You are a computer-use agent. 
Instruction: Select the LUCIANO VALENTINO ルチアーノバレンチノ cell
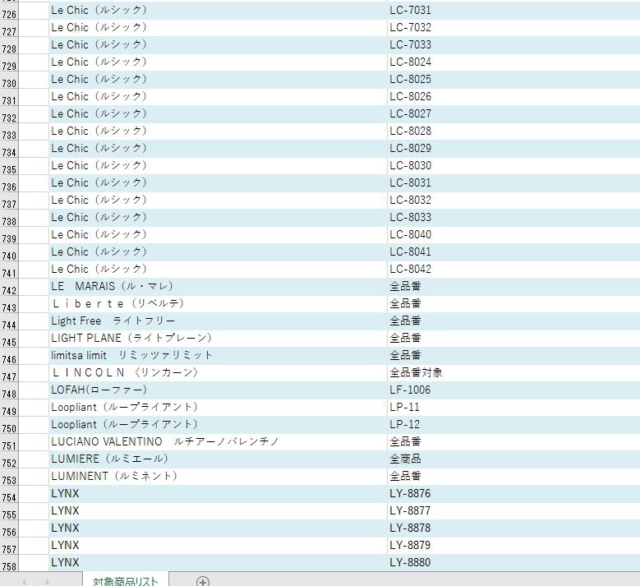pyautogui.click(x=218, y=442)
